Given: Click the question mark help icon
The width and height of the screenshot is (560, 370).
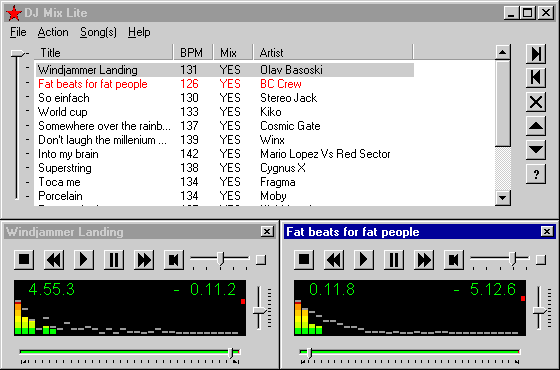Looking at the screenshot, I should (536, 174).
